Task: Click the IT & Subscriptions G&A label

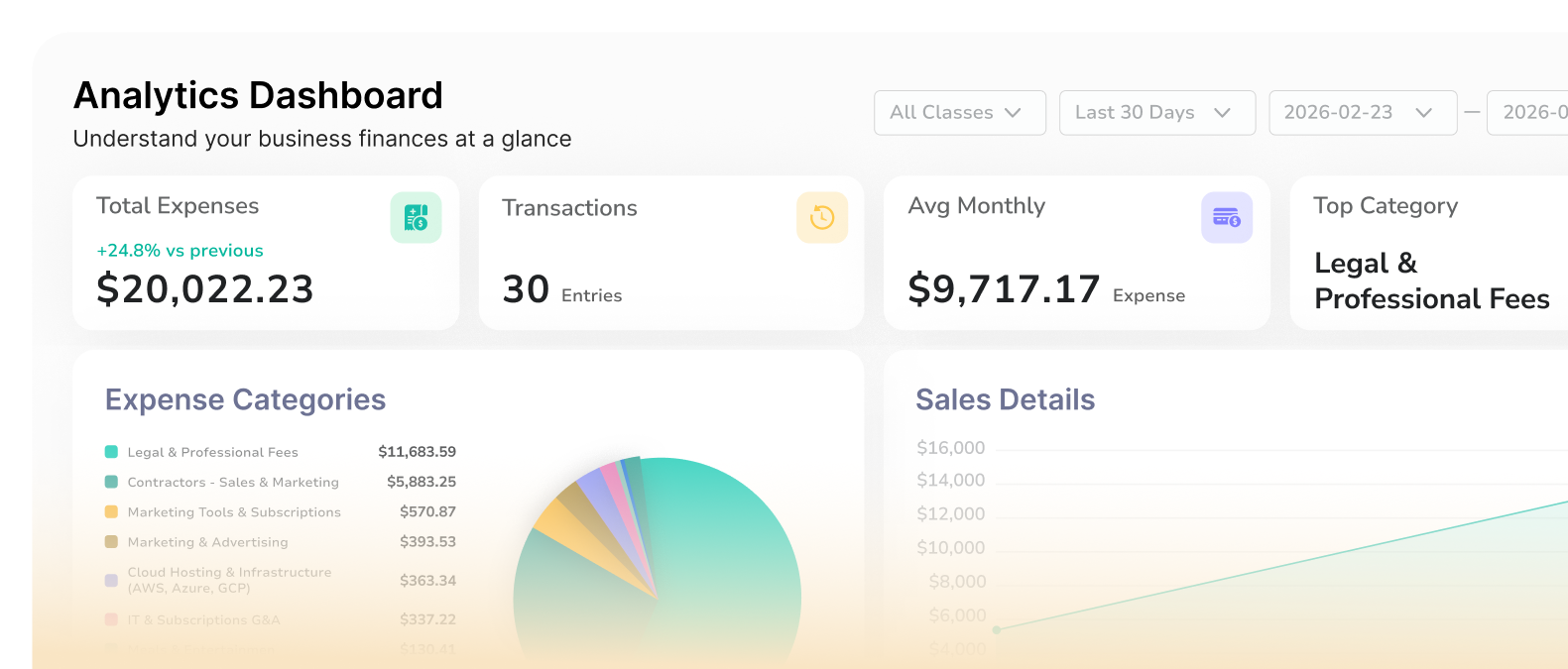Action: click(203, 619)
